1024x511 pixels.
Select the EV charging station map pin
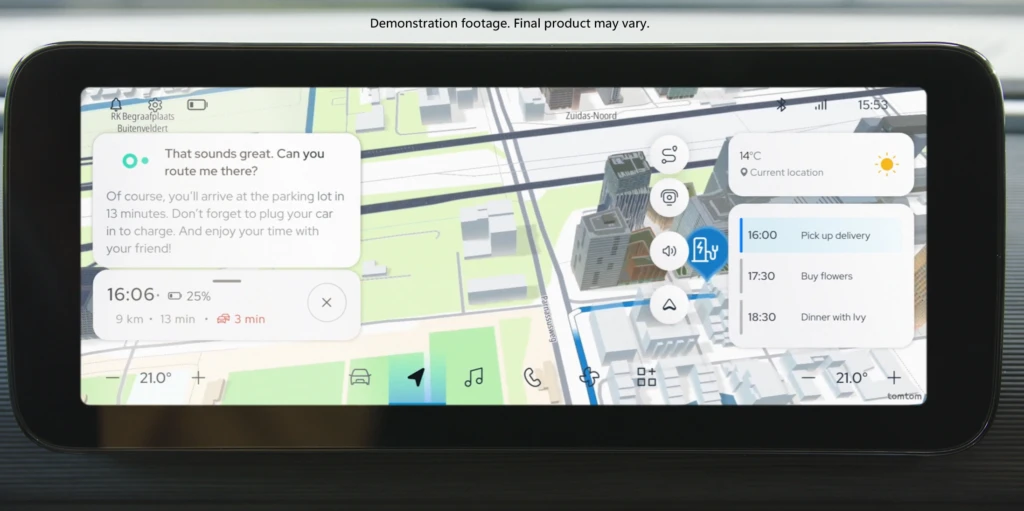708,250
